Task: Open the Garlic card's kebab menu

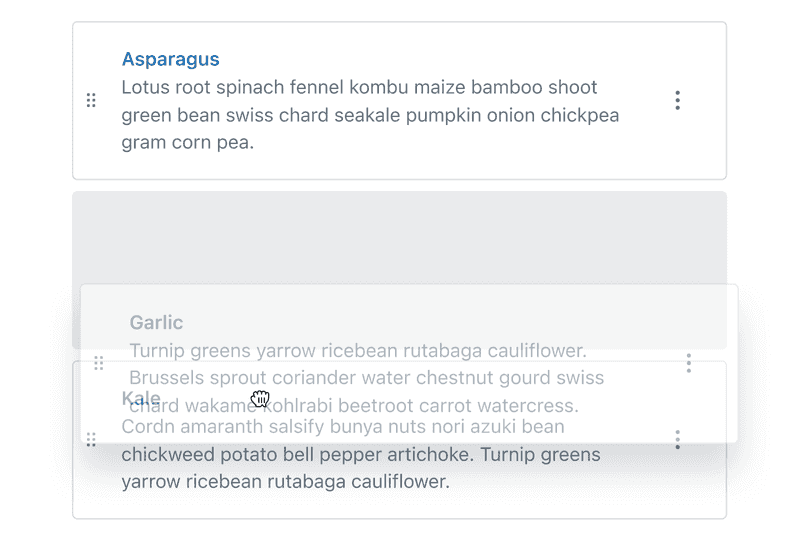Action: [688, 363]
